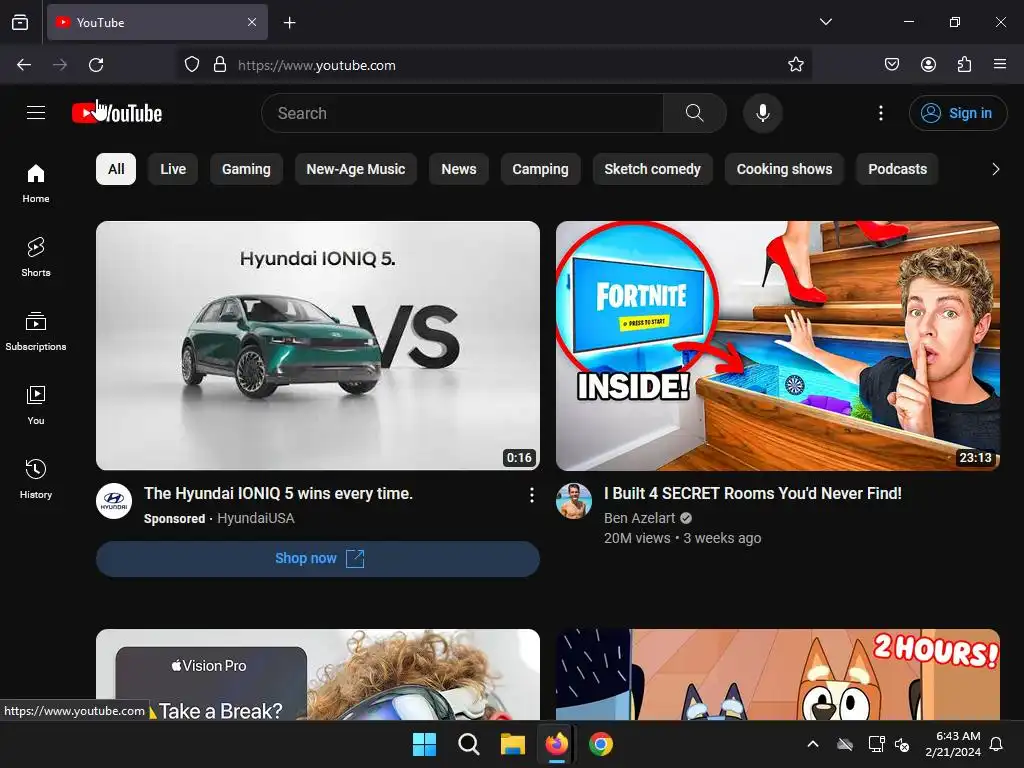Click the Firefox back arrow
The height and width of the screenshot is (768, 1024).
point(24,65)
